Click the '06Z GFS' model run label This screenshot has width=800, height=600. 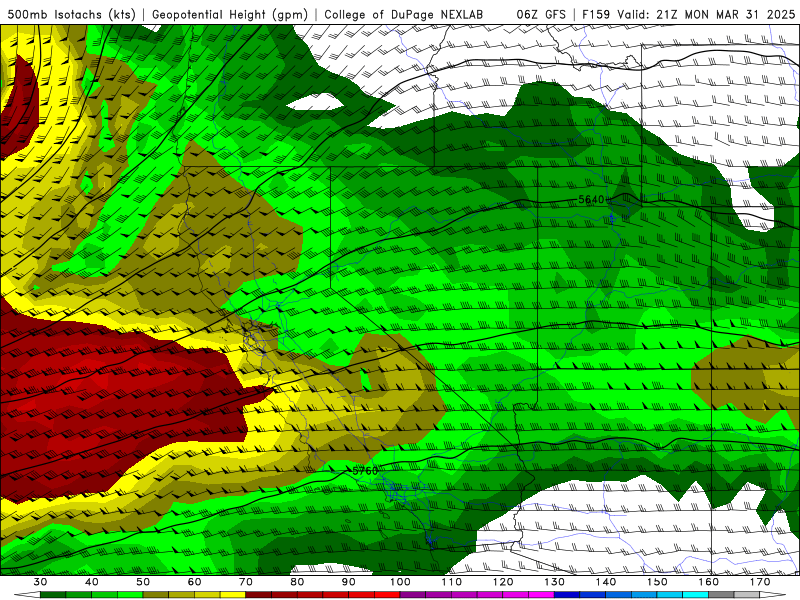(x=541, y=15)
